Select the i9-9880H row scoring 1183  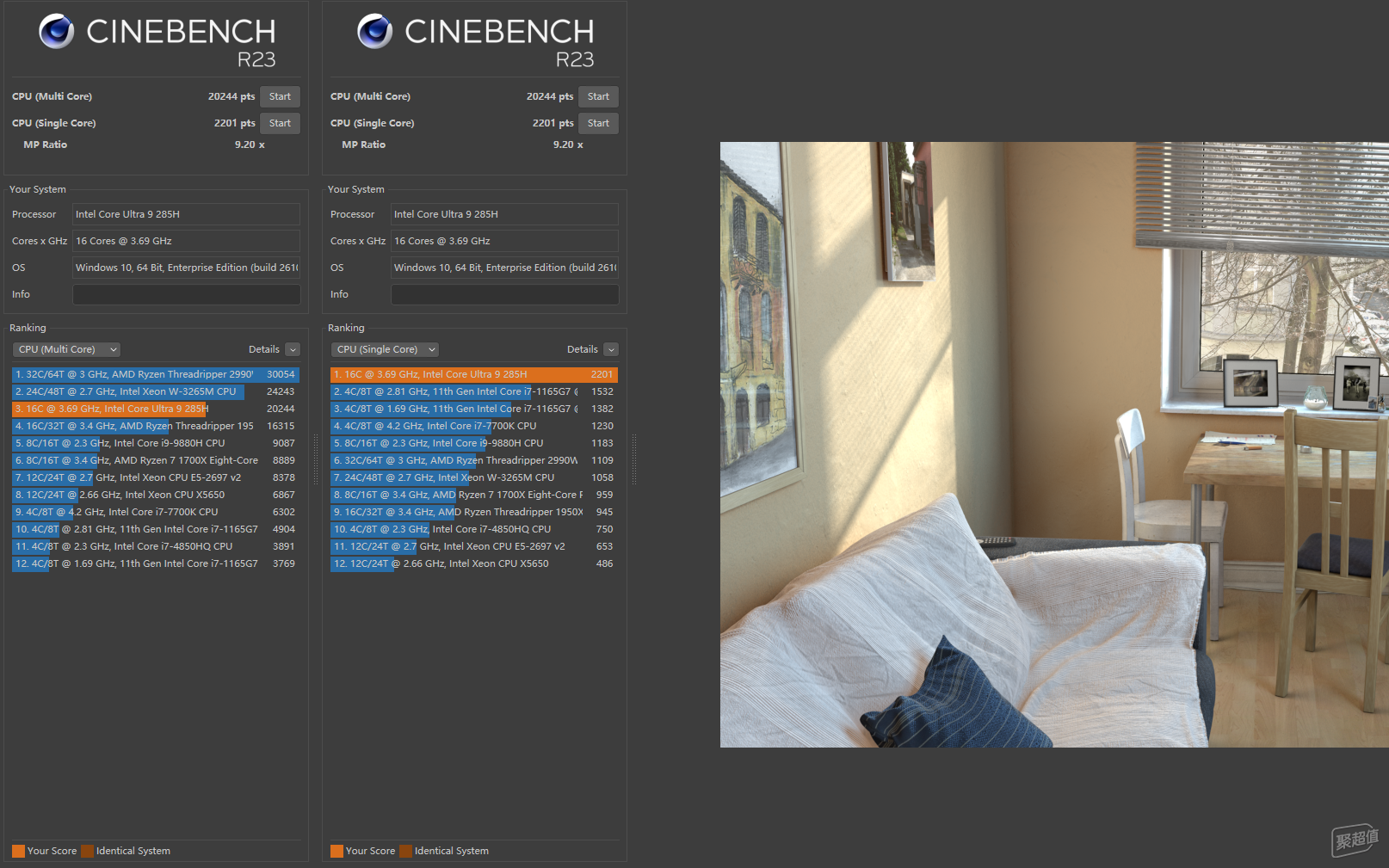coord(474,443)
